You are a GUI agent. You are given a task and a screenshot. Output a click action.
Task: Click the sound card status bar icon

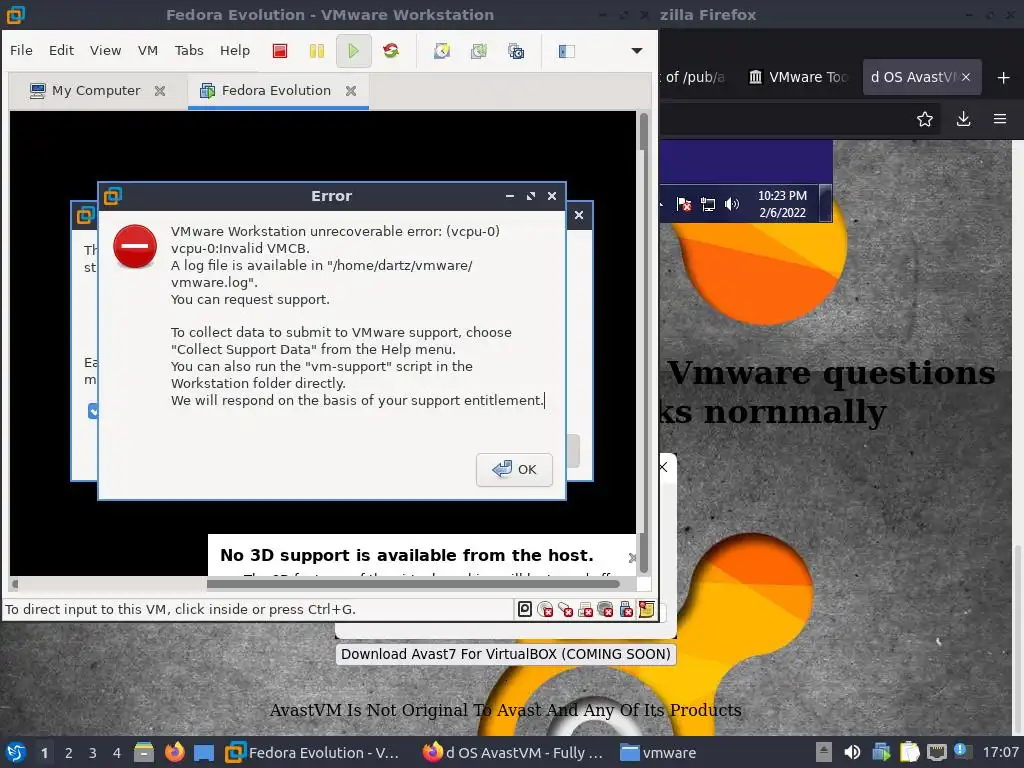point(605,609)
